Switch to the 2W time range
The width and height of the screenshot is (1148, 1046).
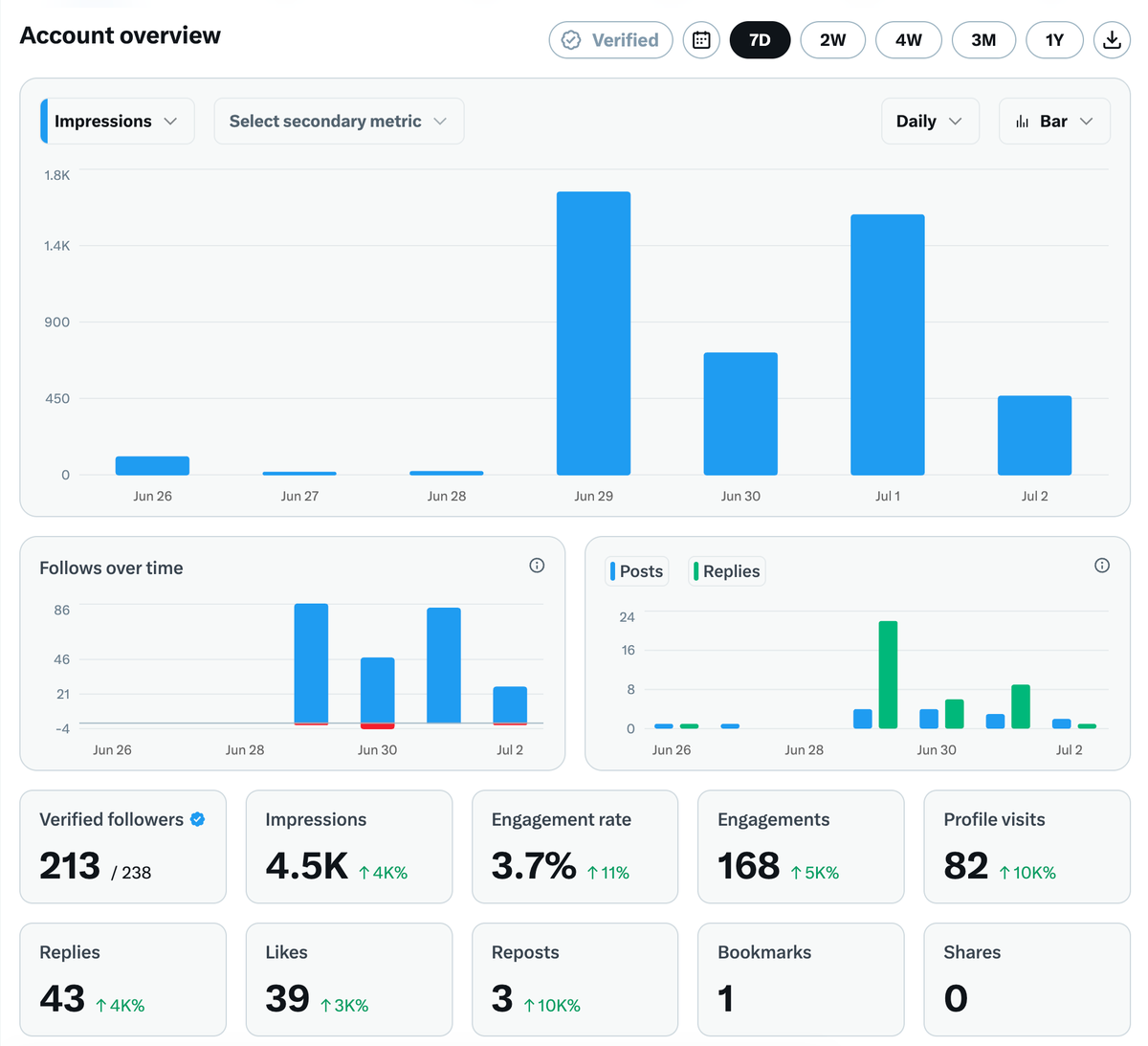point(832,40)
